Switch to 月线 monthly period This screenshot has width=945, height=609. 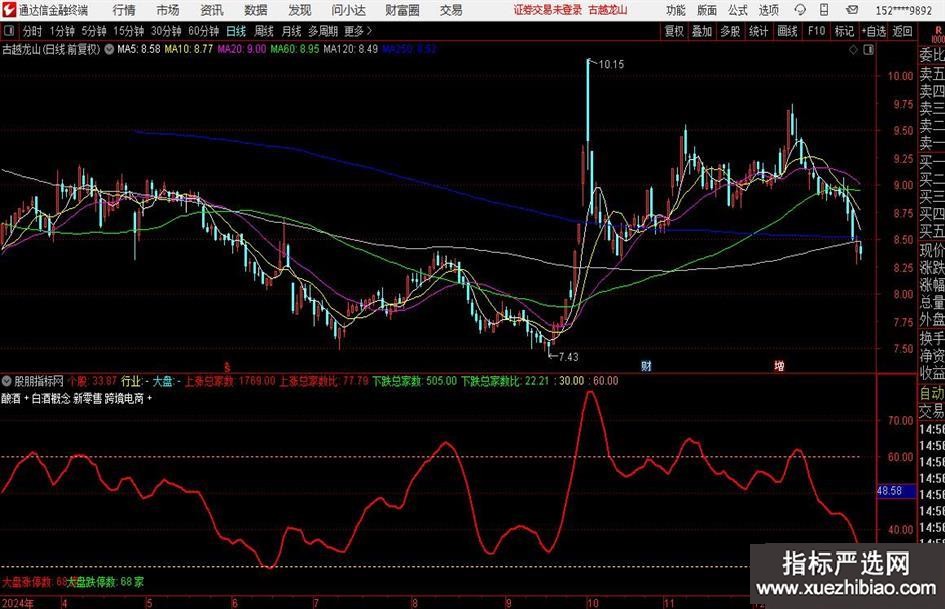click(x=292, y=31)
